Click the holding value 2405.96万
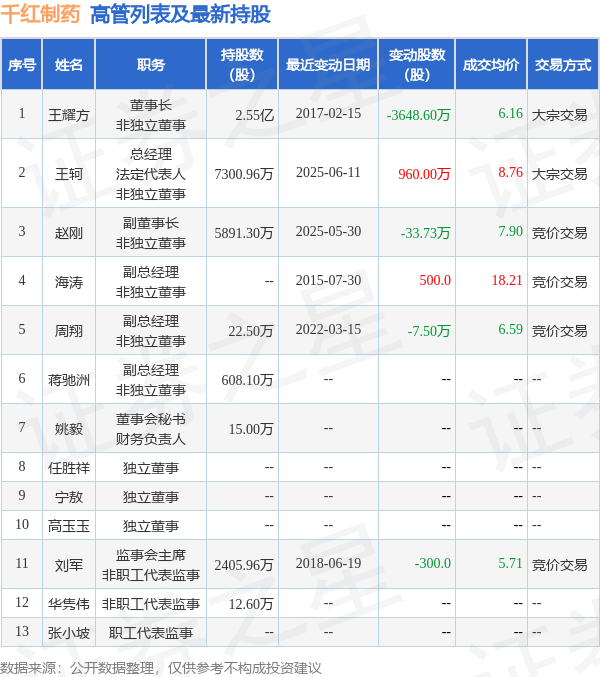The width and height of the screenshot is (600, 677). [244, 565]
